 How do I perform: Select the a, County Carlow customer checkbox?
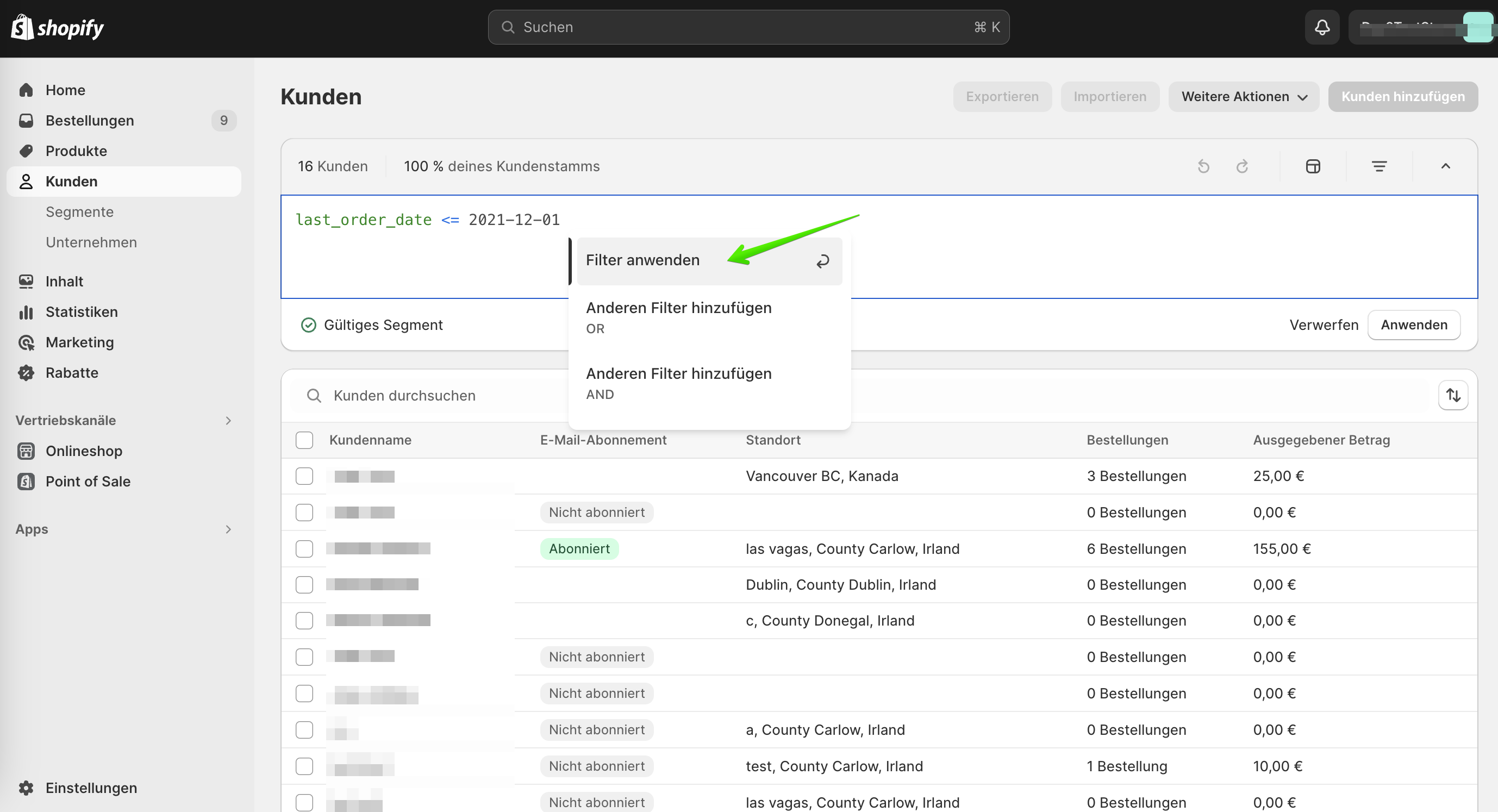pyautogui.click(x=304, y=730)
